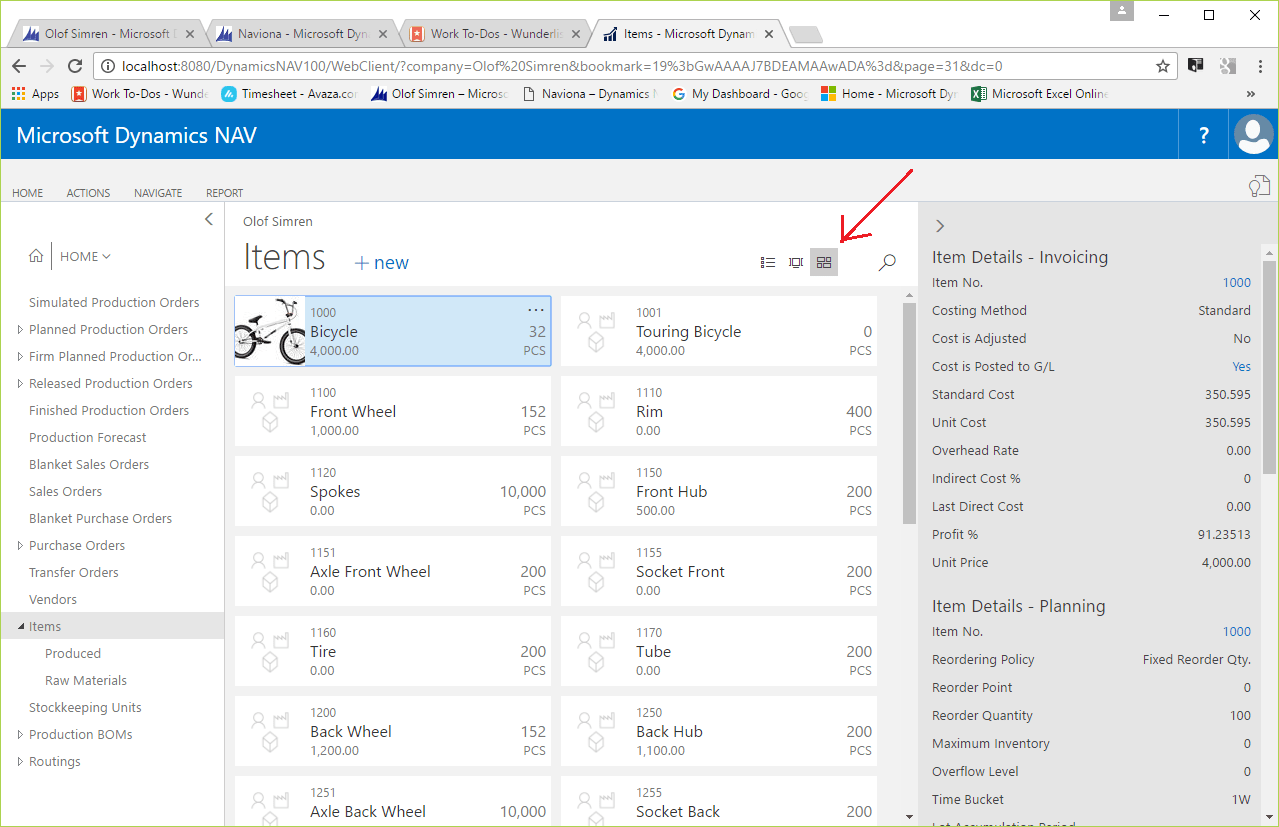
Task: Click the Bicycle picture thumbnail
Action: click(x=269, y=331)
